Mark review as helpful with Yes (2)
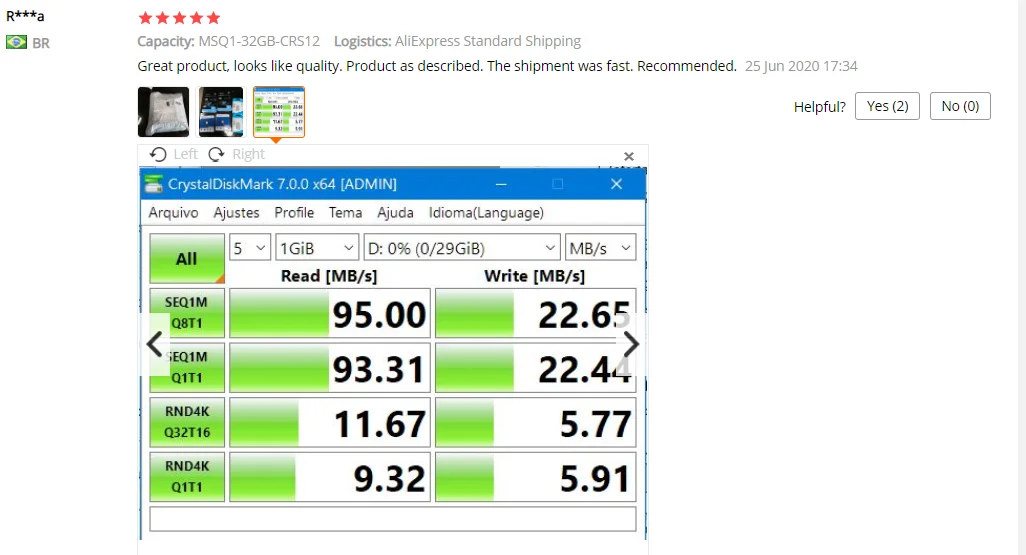This screenshot has width=1026, height=555. point(887,106)
